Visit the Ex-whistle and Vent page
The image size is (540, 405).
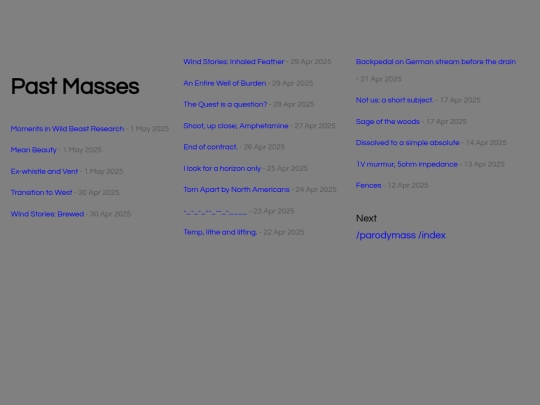pos(44,172)
